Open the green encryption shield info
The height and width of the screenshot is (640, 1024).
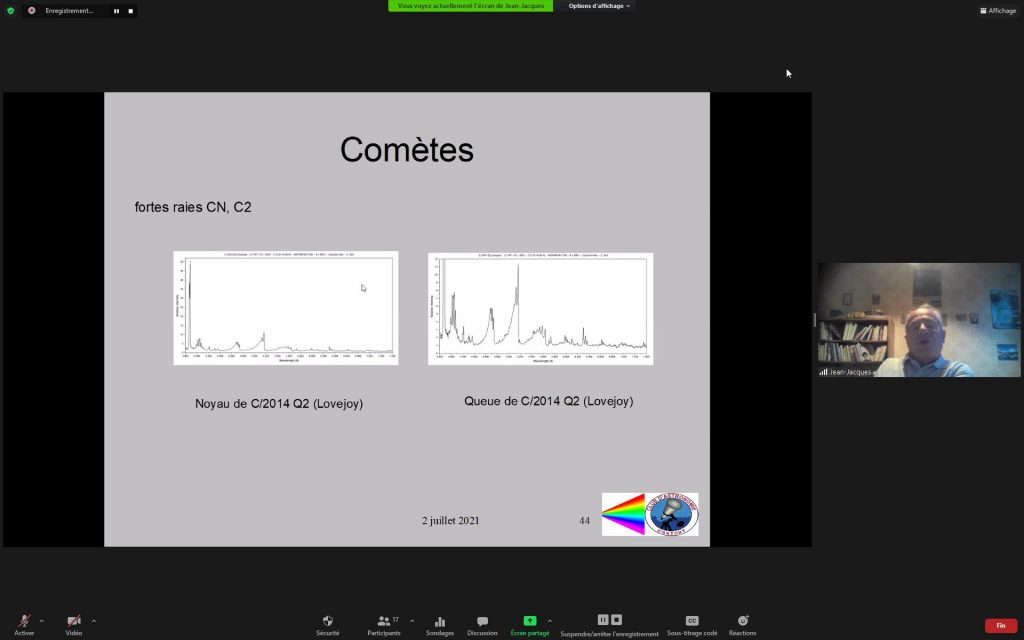point(10,10)
